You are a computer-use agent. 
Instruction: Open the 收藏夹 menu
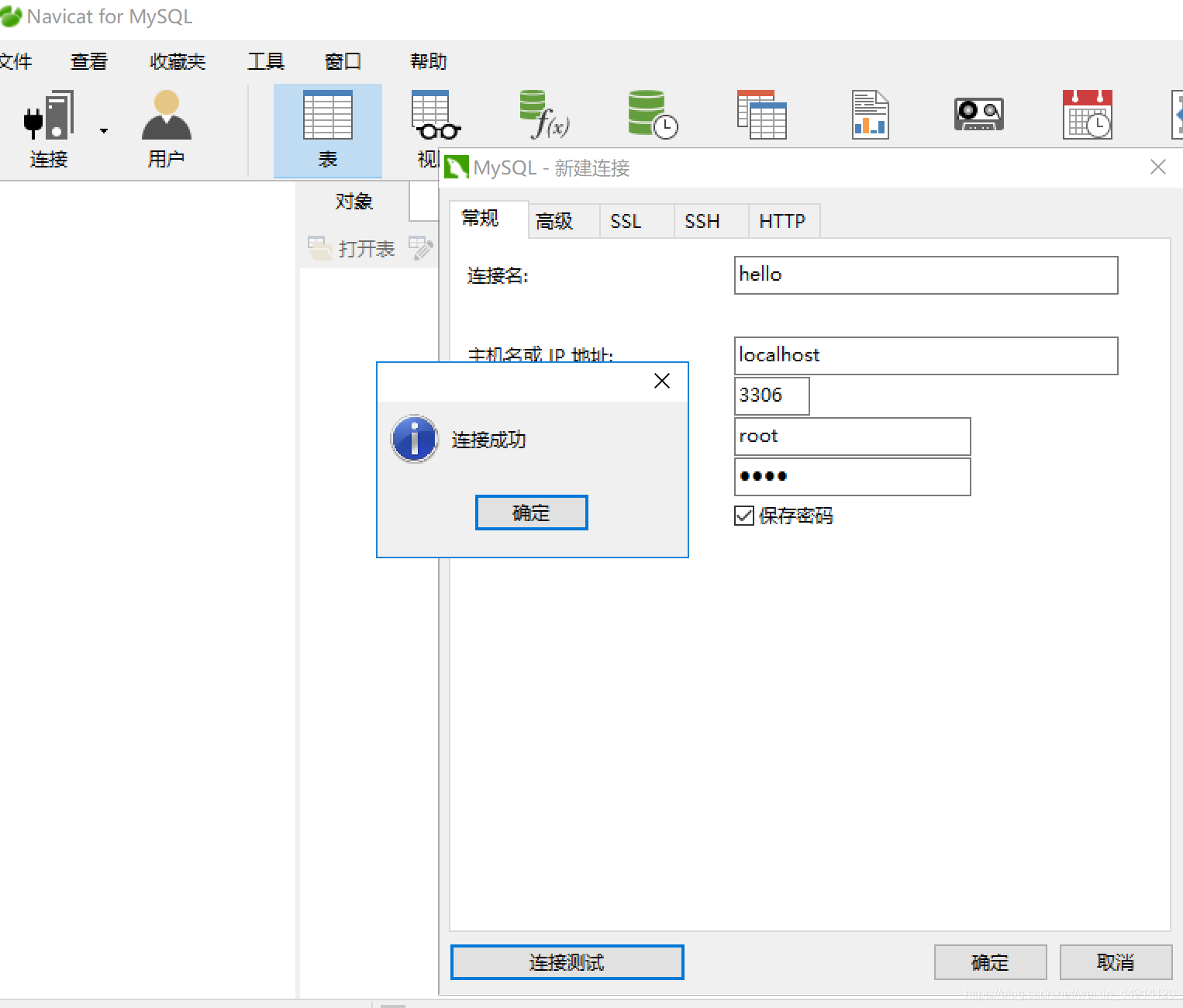[178, 61]
